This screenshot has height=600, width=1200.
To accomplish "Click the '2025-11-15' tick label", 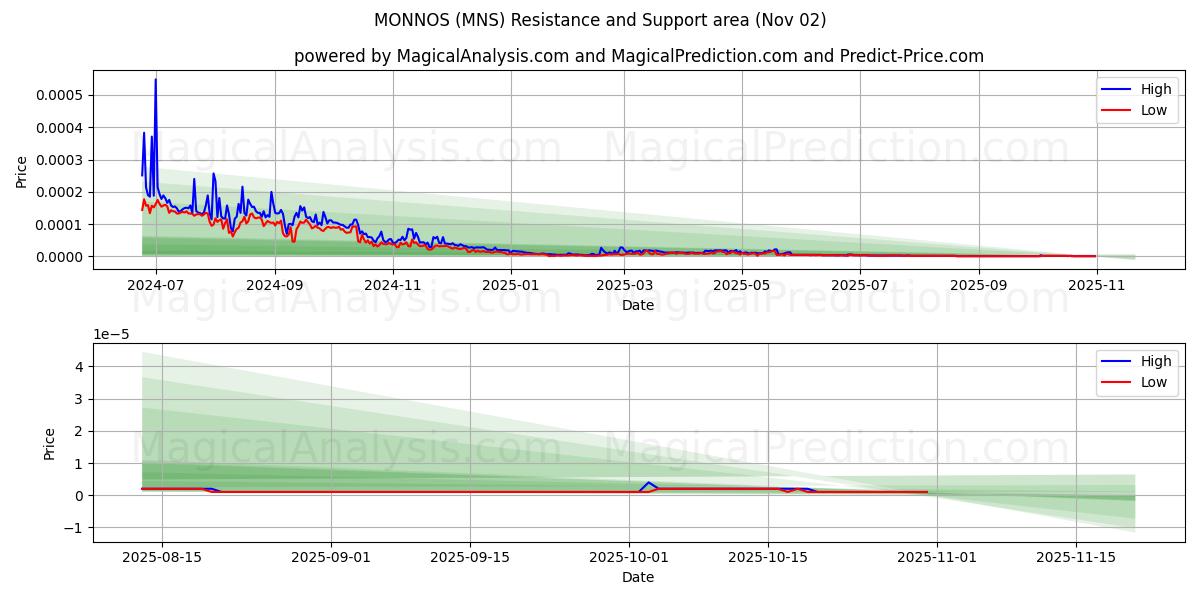I will (1076, 557).
